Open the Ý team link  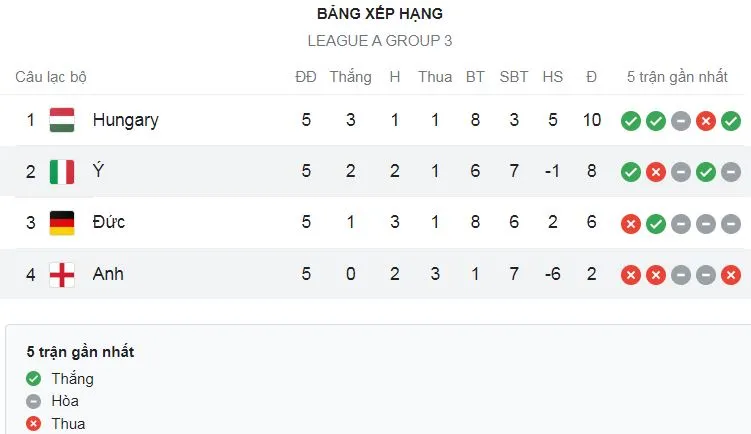pyautogui.click(x=97, y=171)
